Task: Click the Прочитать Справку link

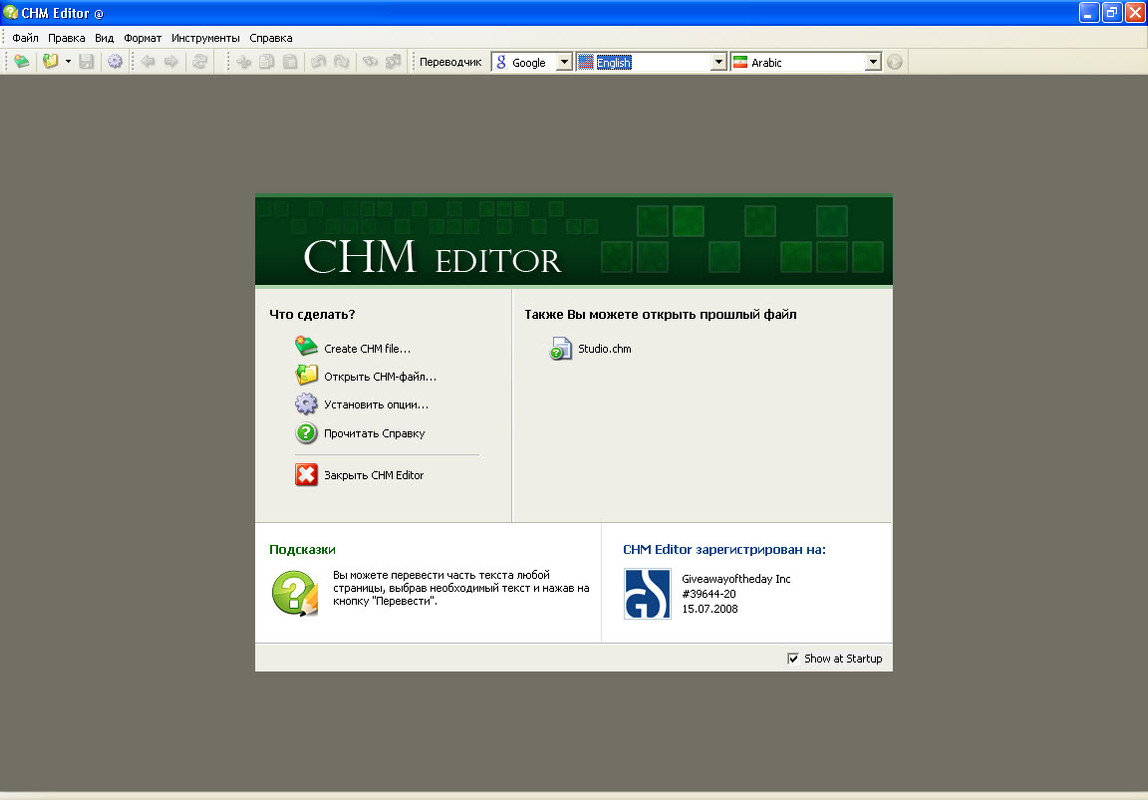Action: click(374, 433)
